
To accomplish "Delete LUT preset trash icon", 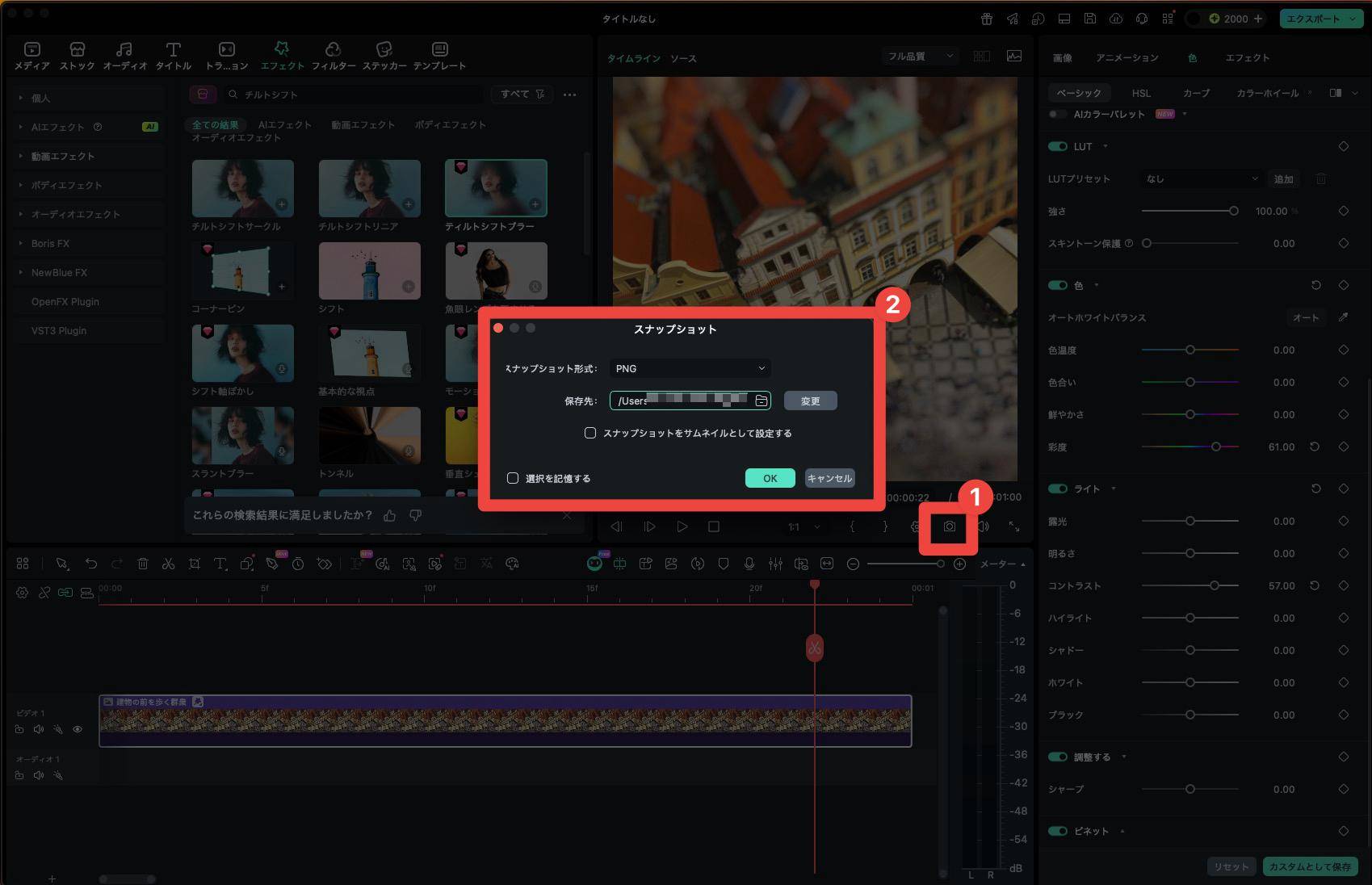I will coord(1321,178).
